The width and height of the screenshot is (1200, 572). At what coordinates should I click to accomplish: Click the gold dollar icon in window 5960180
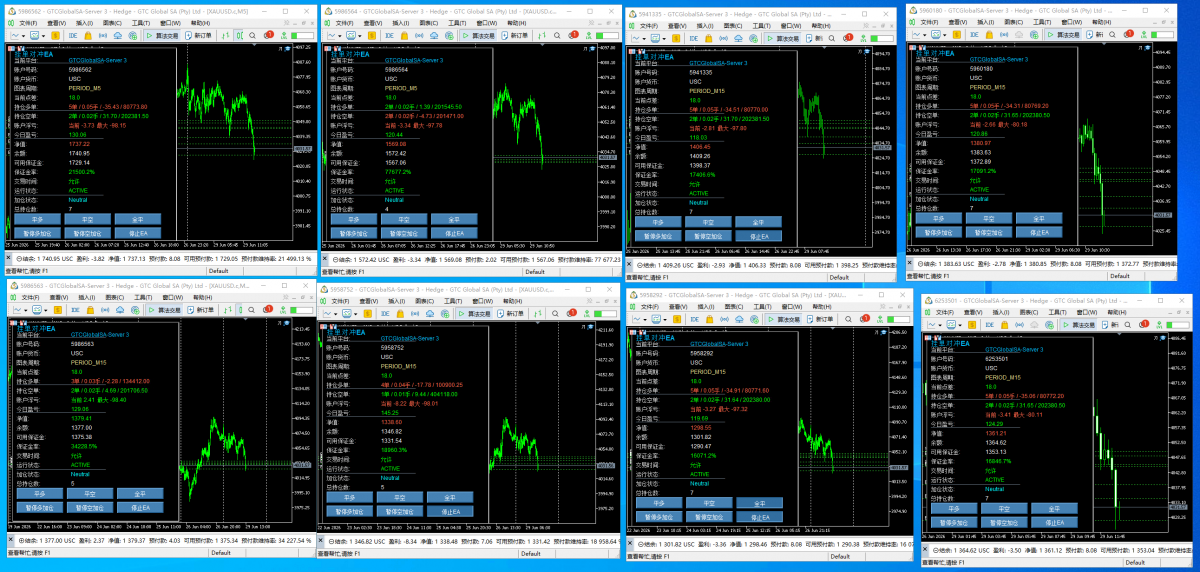tap(957, 35)
